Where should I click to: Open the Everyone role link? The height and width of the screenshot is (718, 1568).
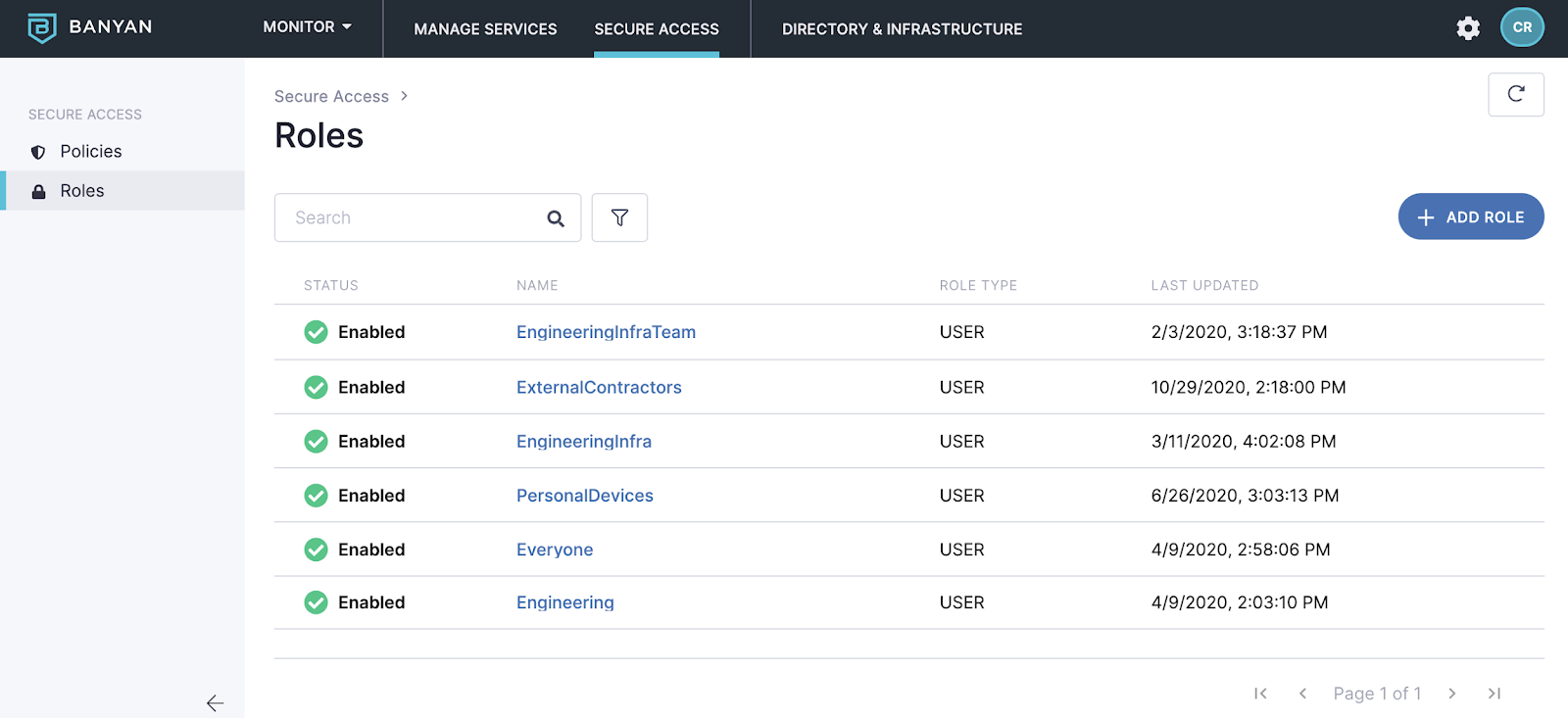555,550
